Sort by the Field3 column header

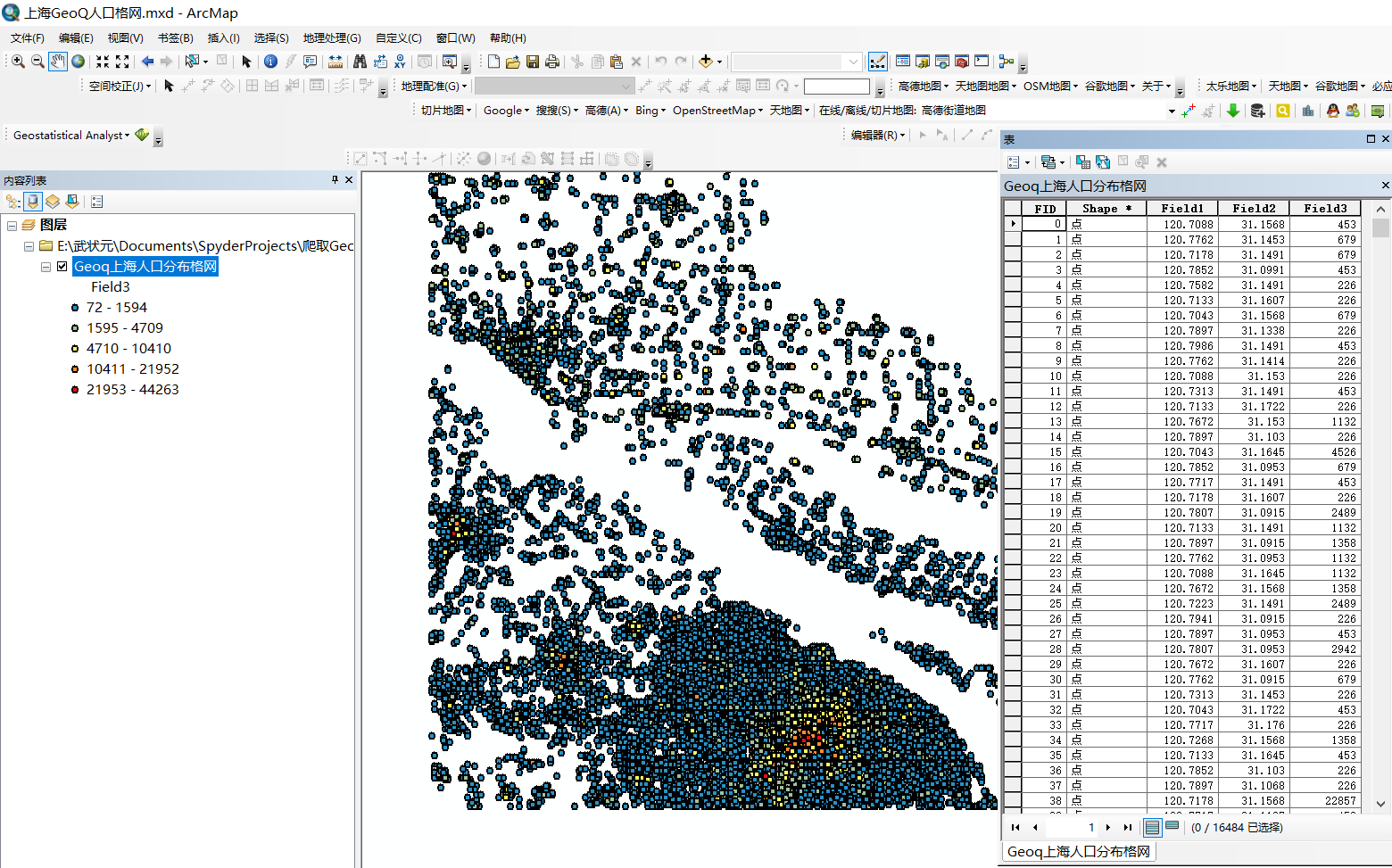tap(1325, 208)
